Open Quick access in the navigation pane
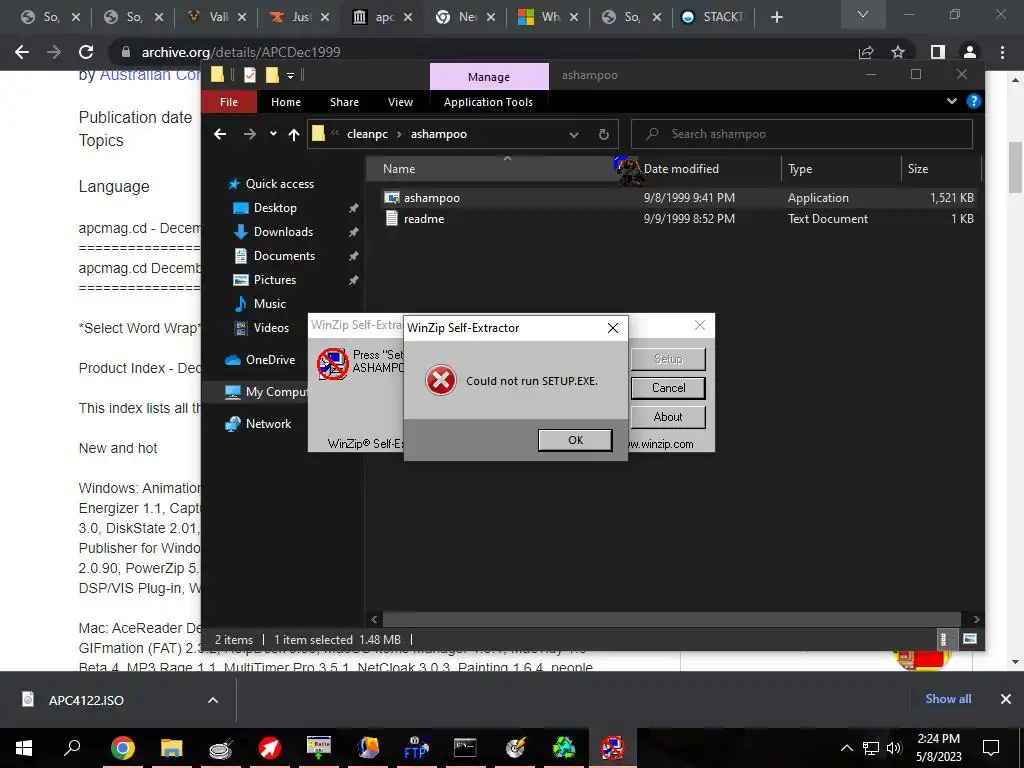The width and height of the screenshot is (1024, 768). (280, 184)
